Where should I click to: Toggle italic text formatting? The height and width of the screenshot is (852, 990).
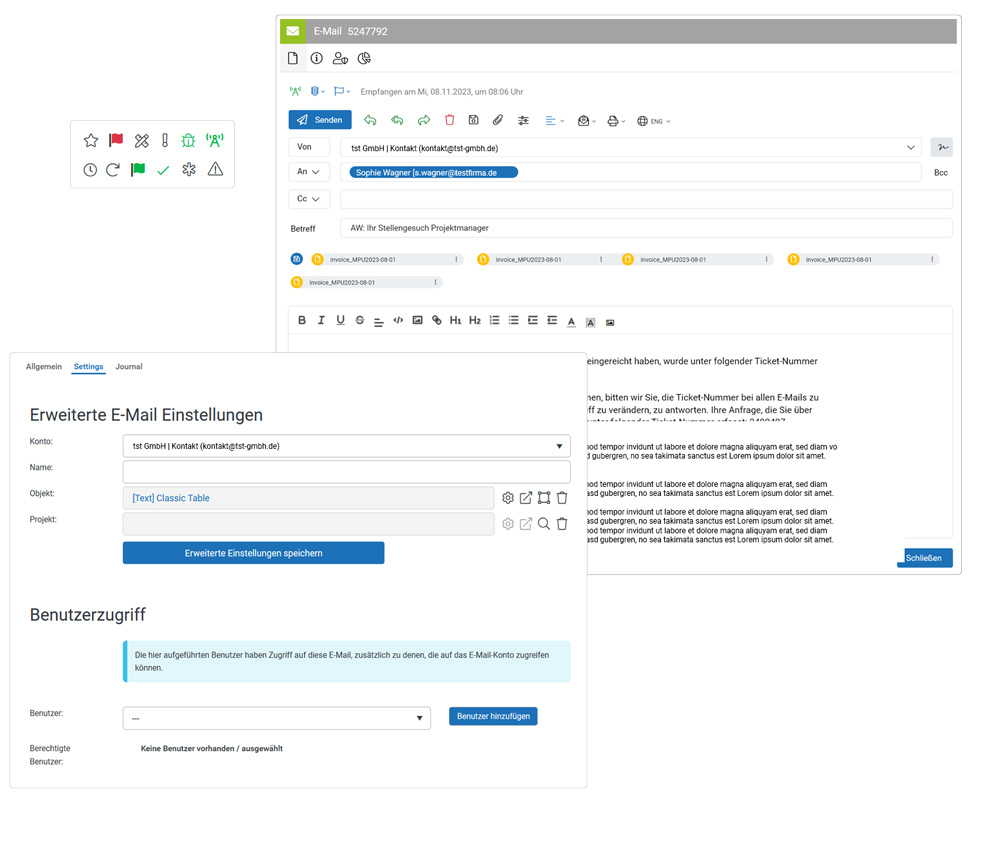(x=321, y=320)
